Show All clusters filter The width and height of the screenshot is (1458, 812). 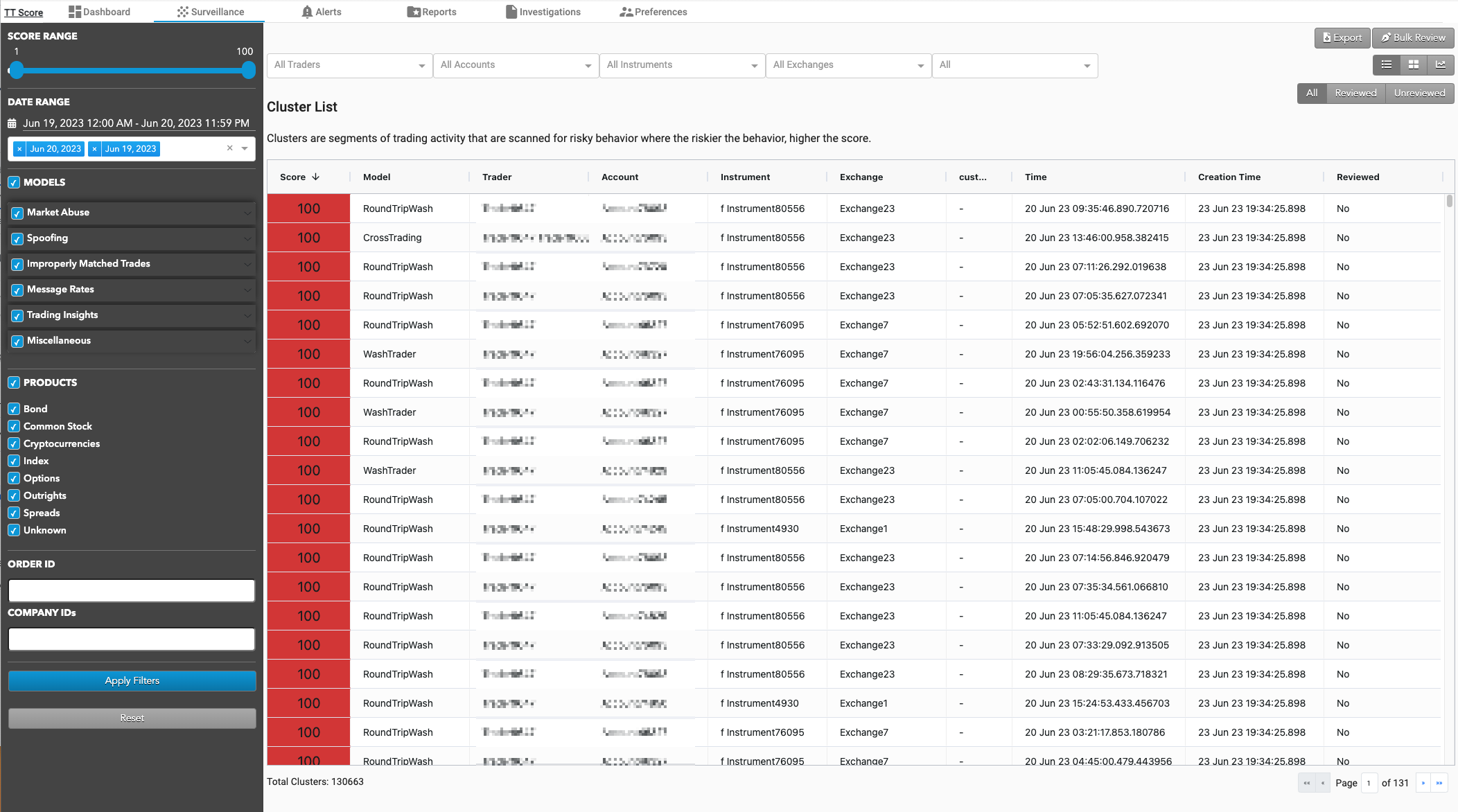coord(1312,93)
